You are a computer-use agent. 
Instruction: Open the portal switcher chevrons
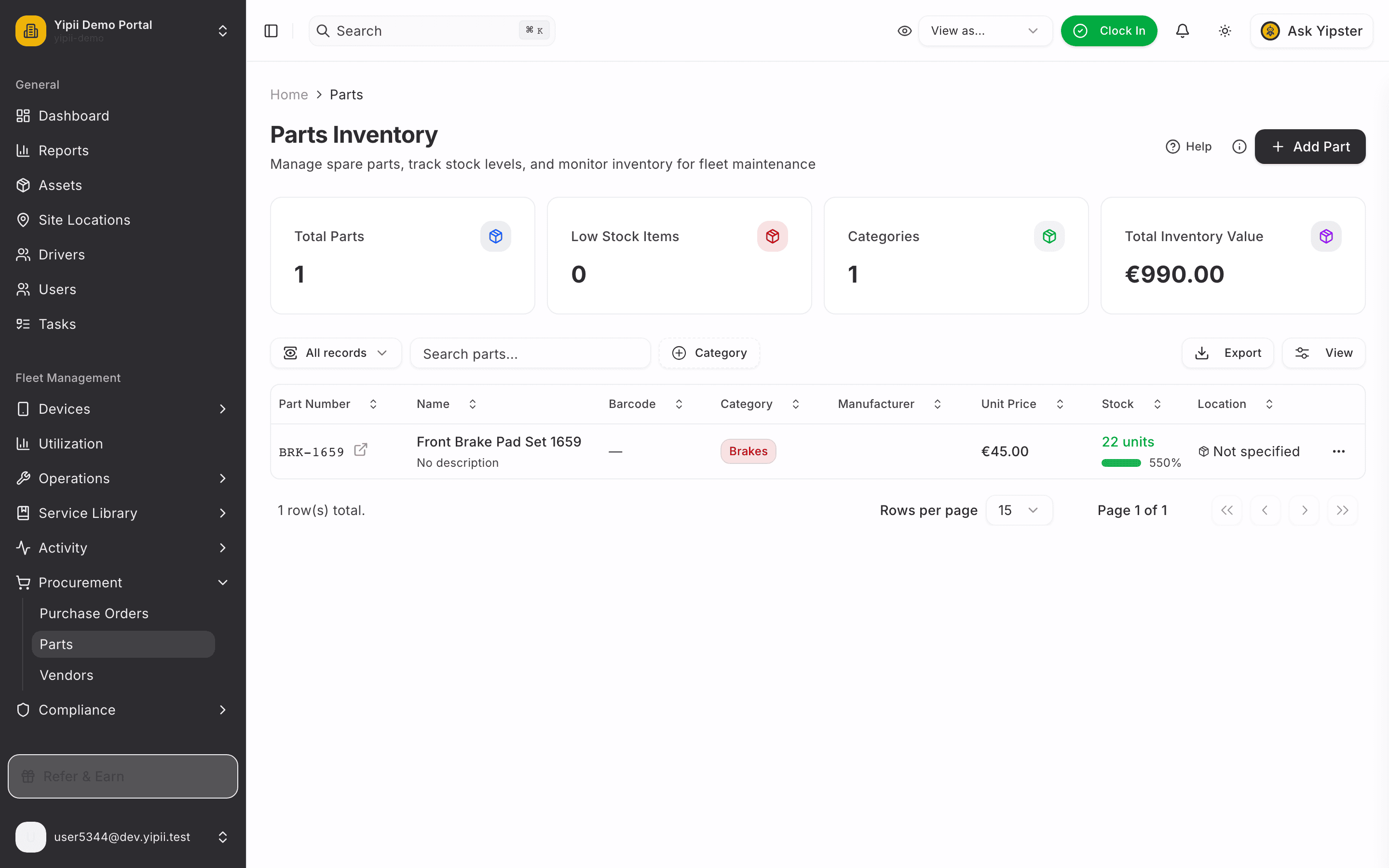[x=223, y=31]
